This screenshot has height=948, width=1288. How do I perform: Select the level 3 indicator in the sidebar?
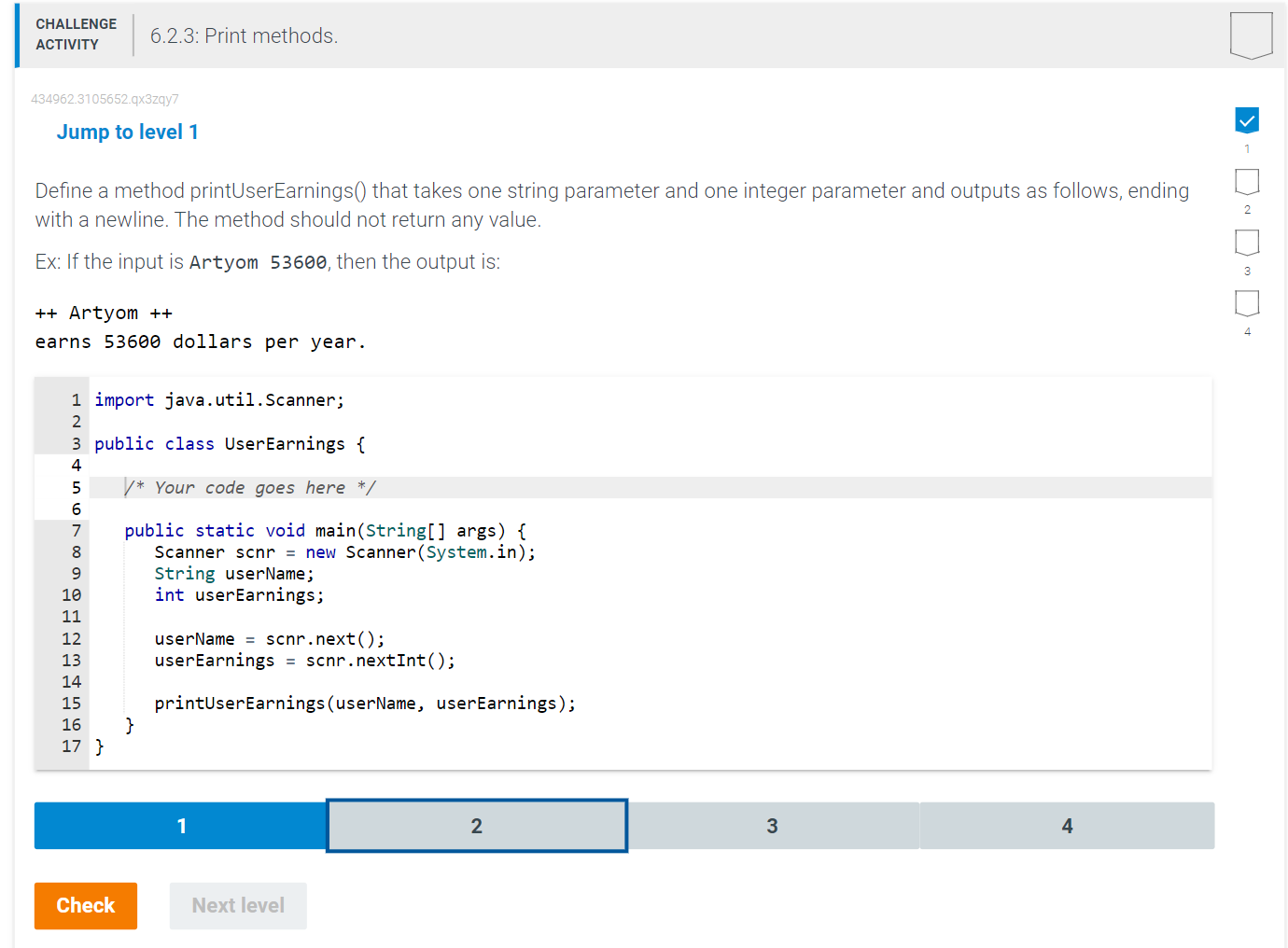point(1247,243)
